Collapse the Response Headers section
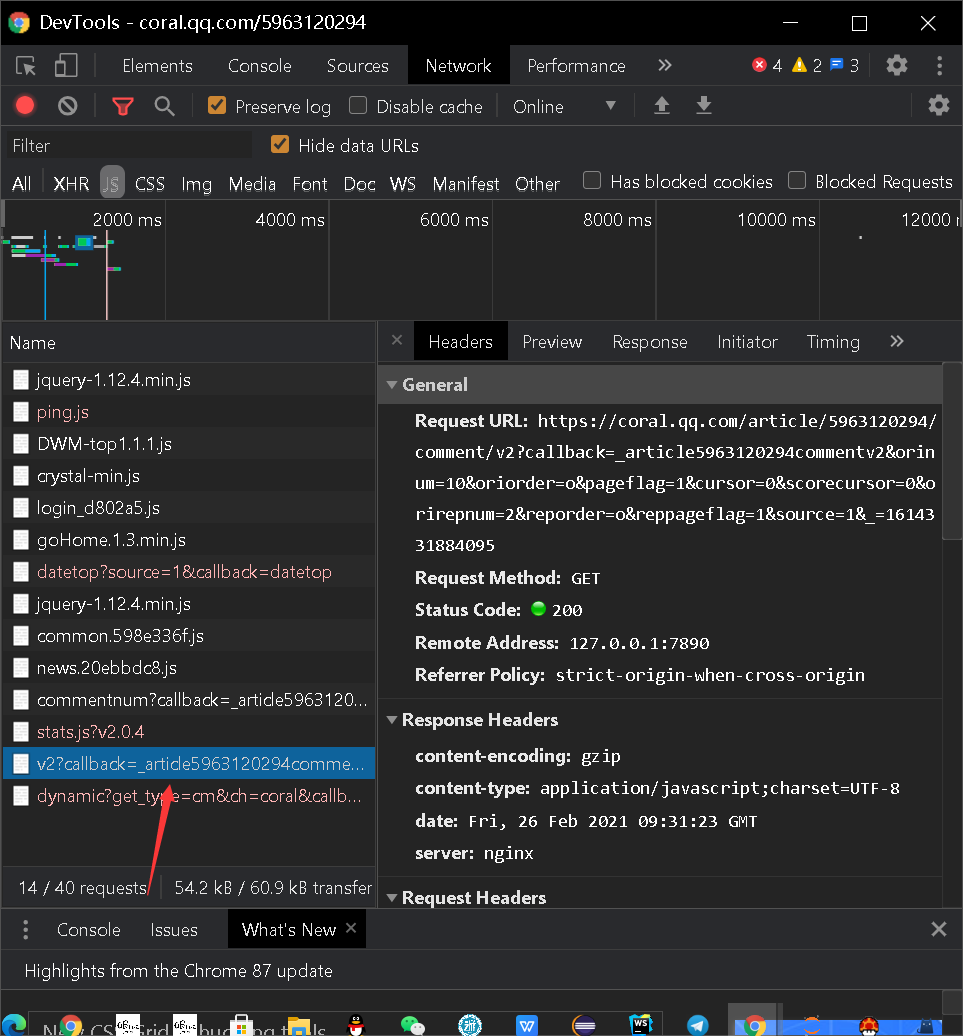 [392, 720]
